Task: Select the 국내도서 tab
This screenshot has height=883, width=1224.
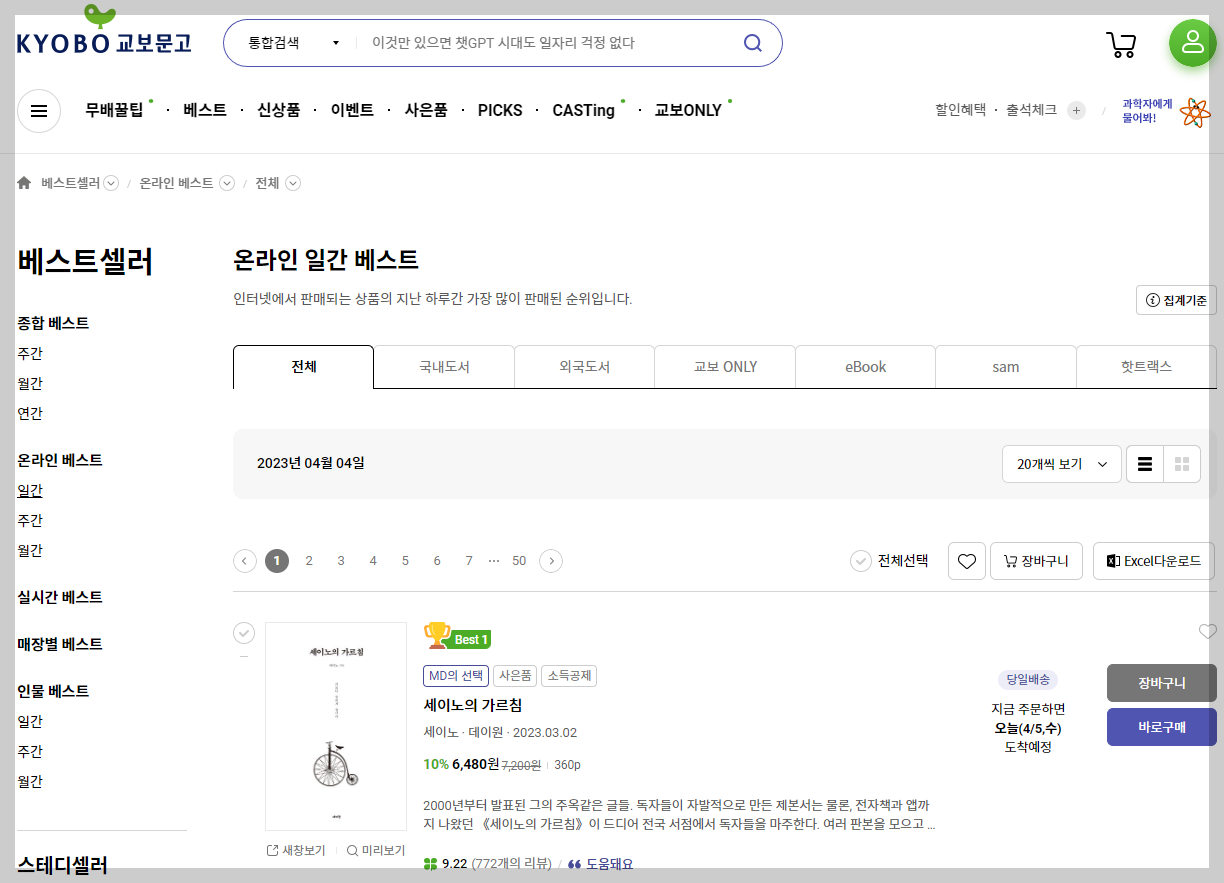Action: (444, 367)
